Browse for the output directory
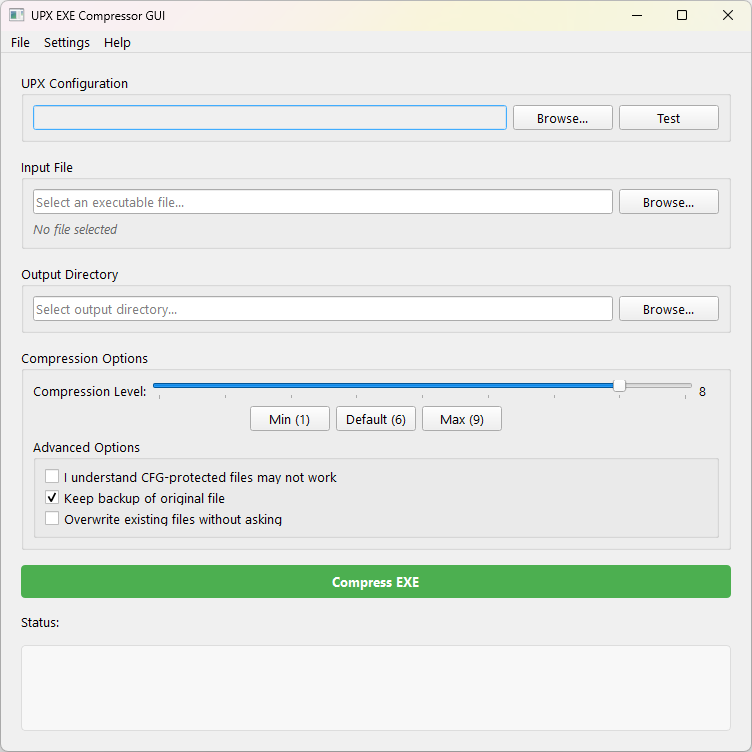The height and width of the screenshot is (752, 752). pos(669,309)
